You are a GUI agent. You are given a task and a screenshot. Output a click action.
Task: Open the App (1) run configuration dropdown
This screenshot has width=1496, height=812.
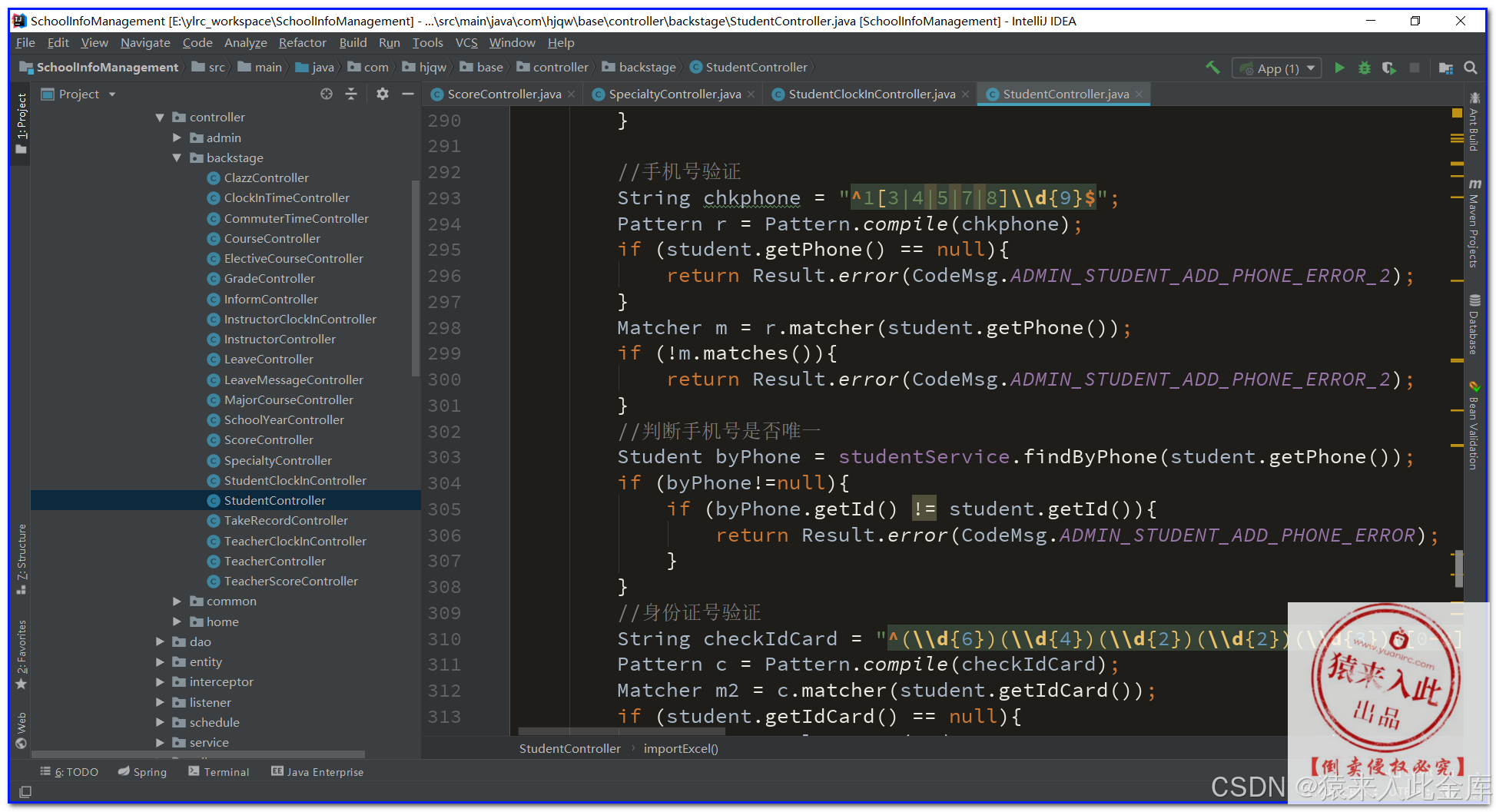click(1276, 68)
